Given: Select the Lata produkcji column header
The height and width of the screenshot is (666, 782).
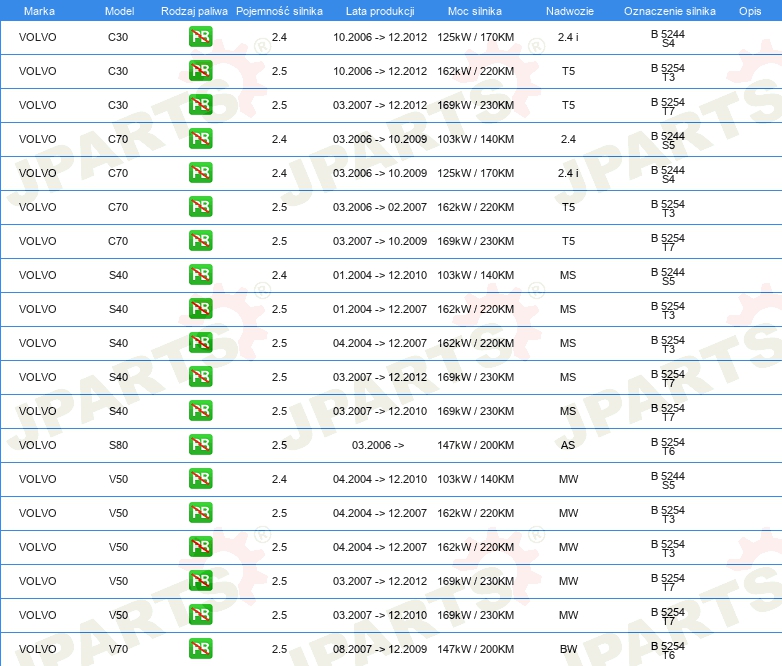Looking at the screenshot, I should [380, 11].
